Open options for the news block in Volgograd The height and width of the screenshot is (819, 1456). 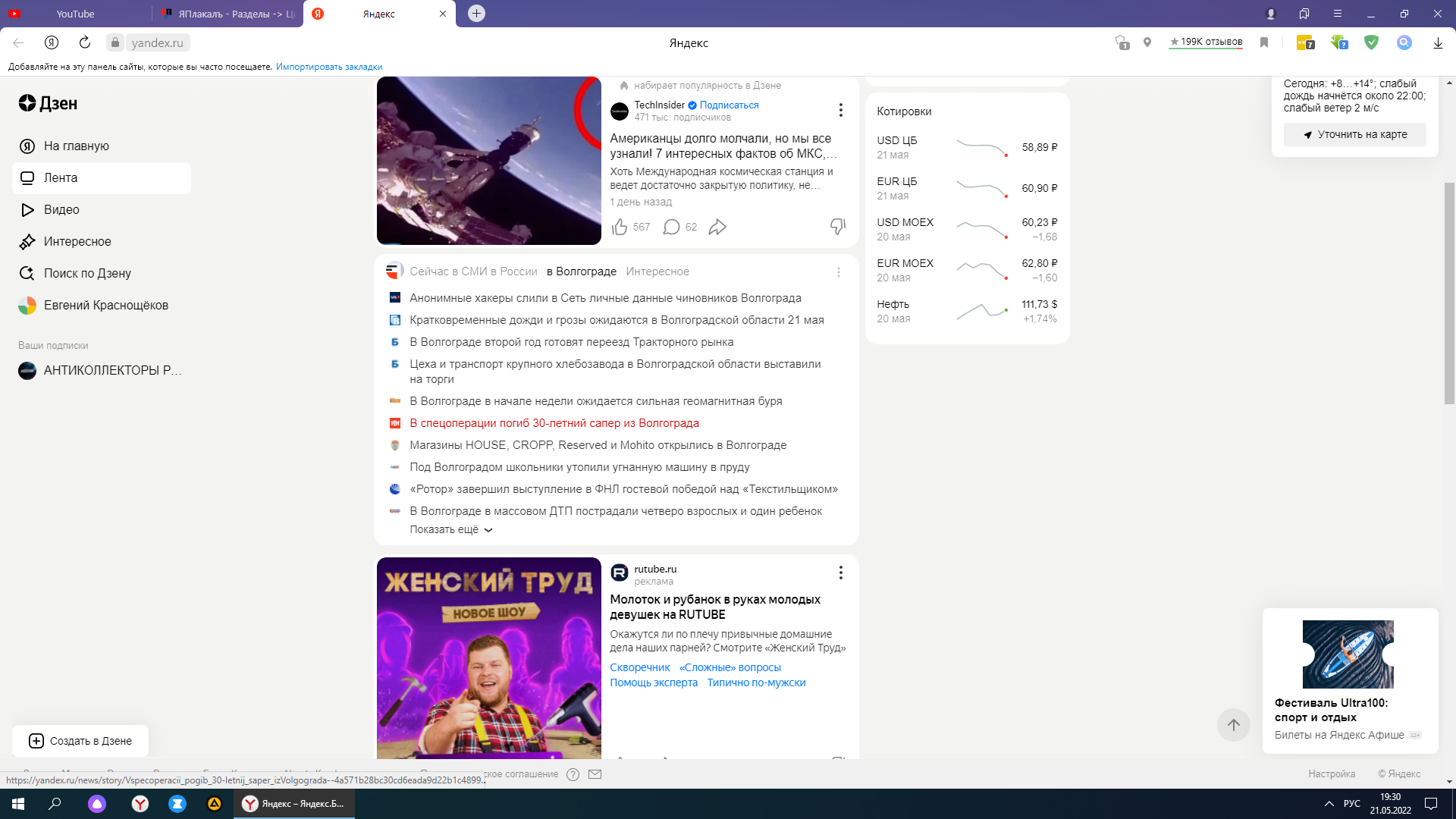[x=839, y=272]
